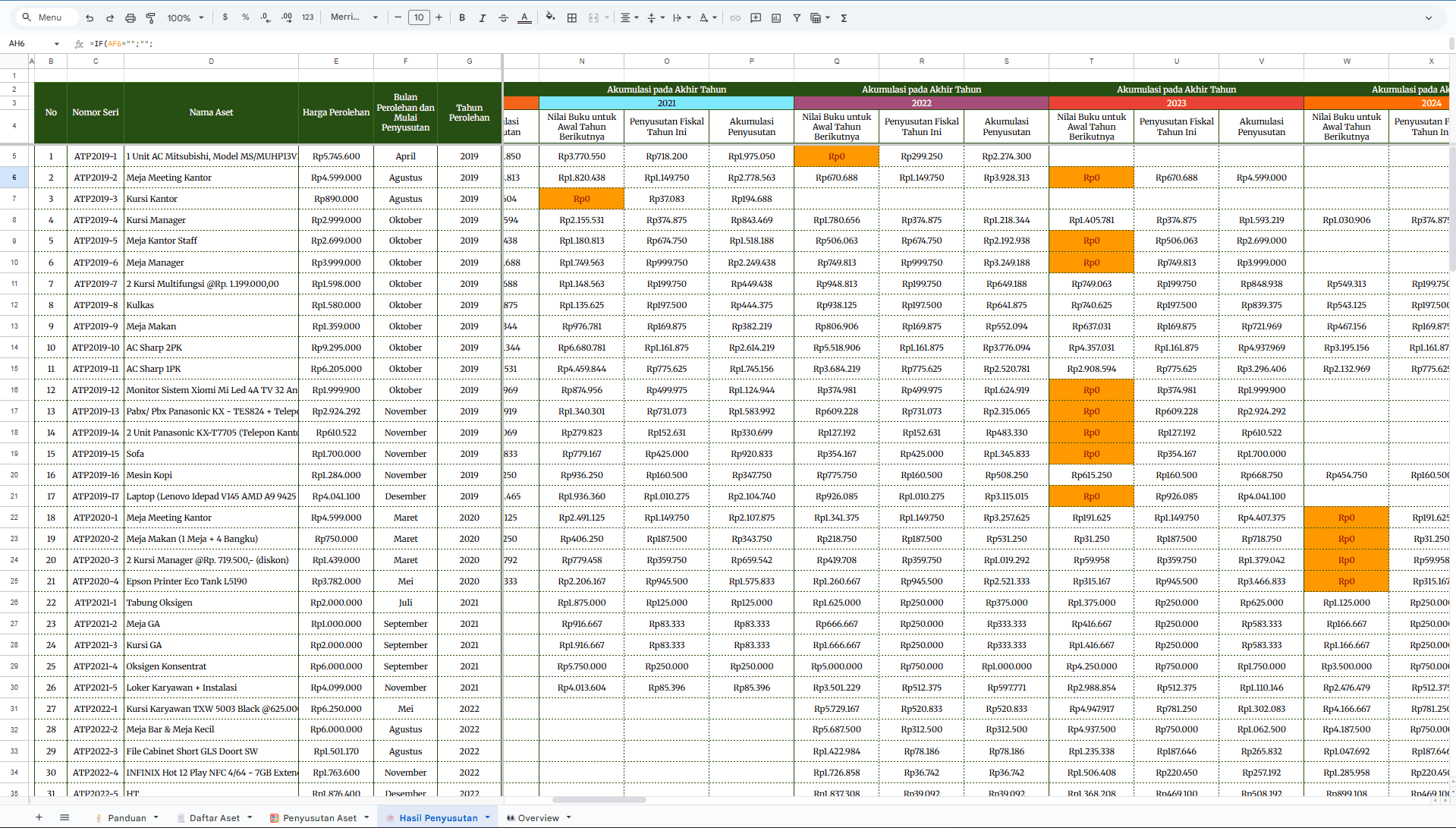Image resolution: width=1456 pixels, height=828 pixels.
Task: Activate the paint format roller tool
Action: coord(150,17)
